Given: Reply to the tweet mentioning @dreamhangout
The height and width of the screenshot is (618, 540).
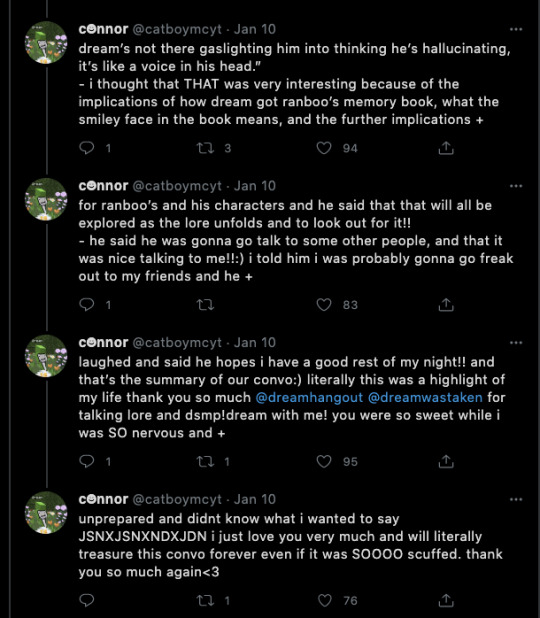Looking at the screenshot, I should 87,462.
